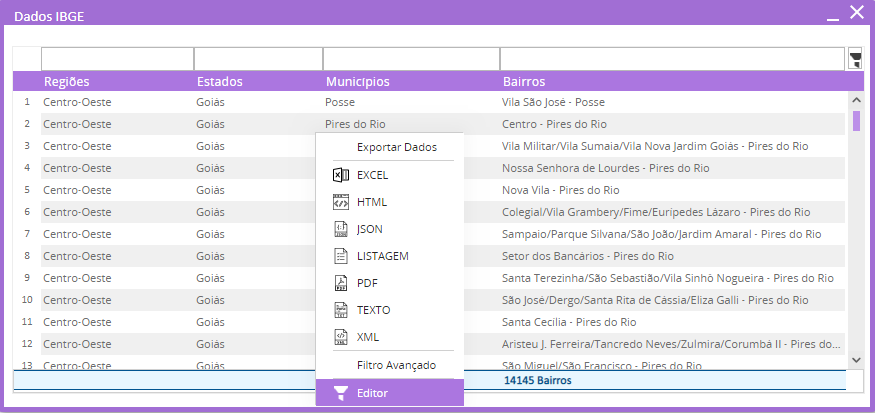Sort by the Regiões column header

pyautogui.click(x=68, y=81)
